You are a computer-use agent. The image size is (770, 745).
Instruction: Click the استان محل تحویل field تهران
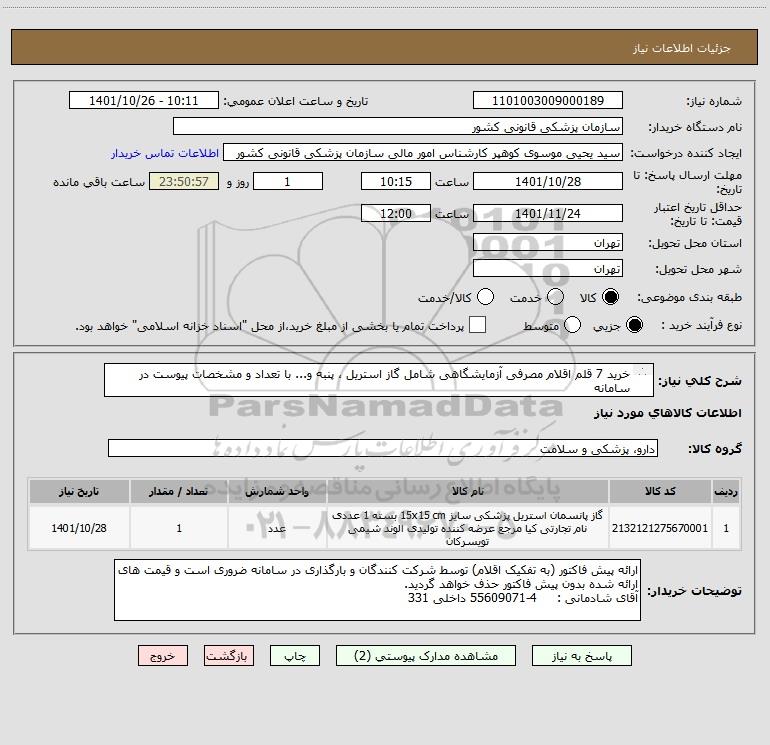pos(548,242)
